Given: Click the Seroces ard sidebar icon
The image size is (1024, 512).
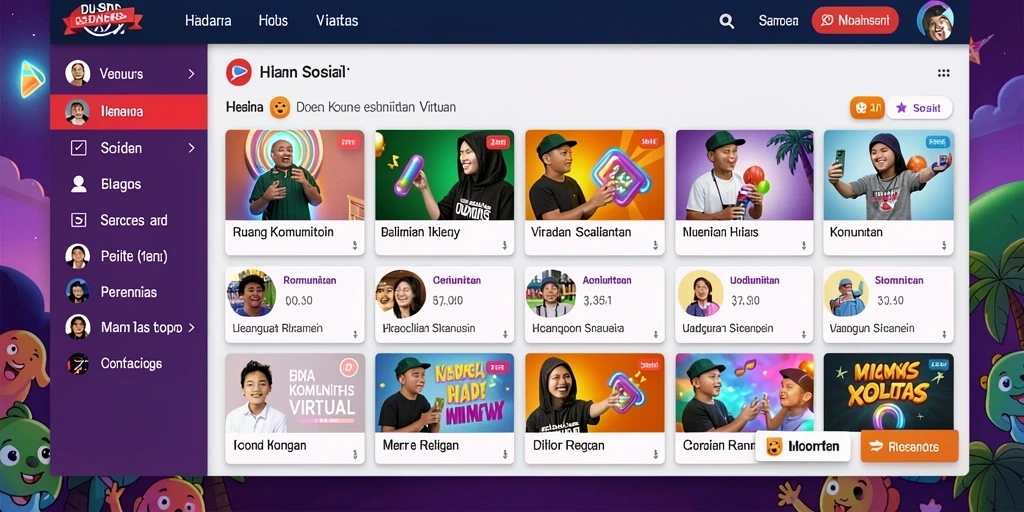Looking at the screenshot, I should (x=78, y=220).
